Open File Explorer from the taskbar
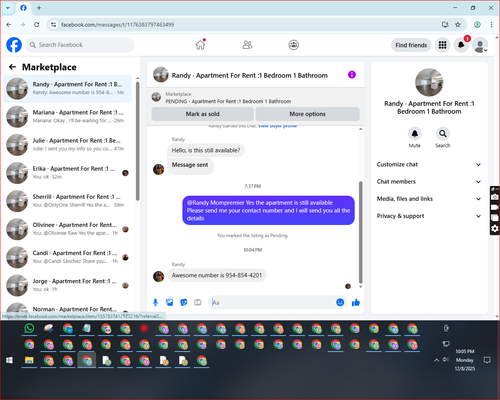 29,360
